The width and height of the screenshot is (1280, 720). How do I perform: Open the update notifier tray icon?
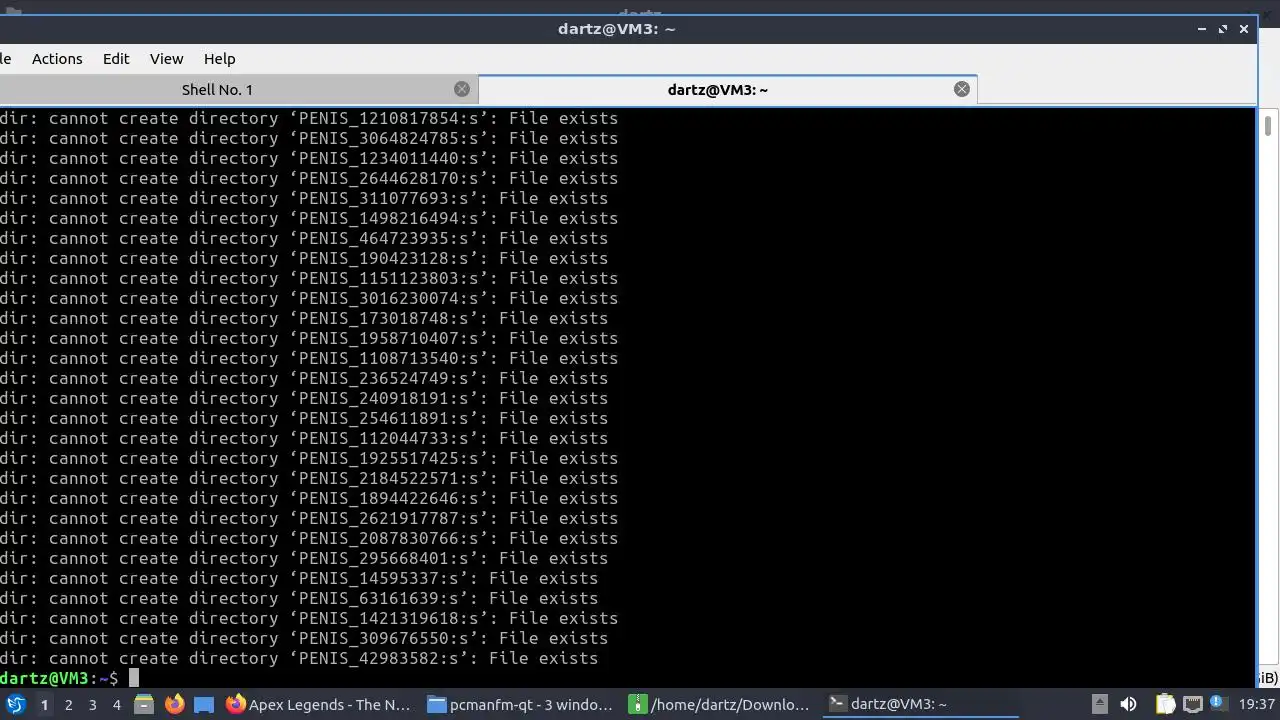pos(1217,704)
